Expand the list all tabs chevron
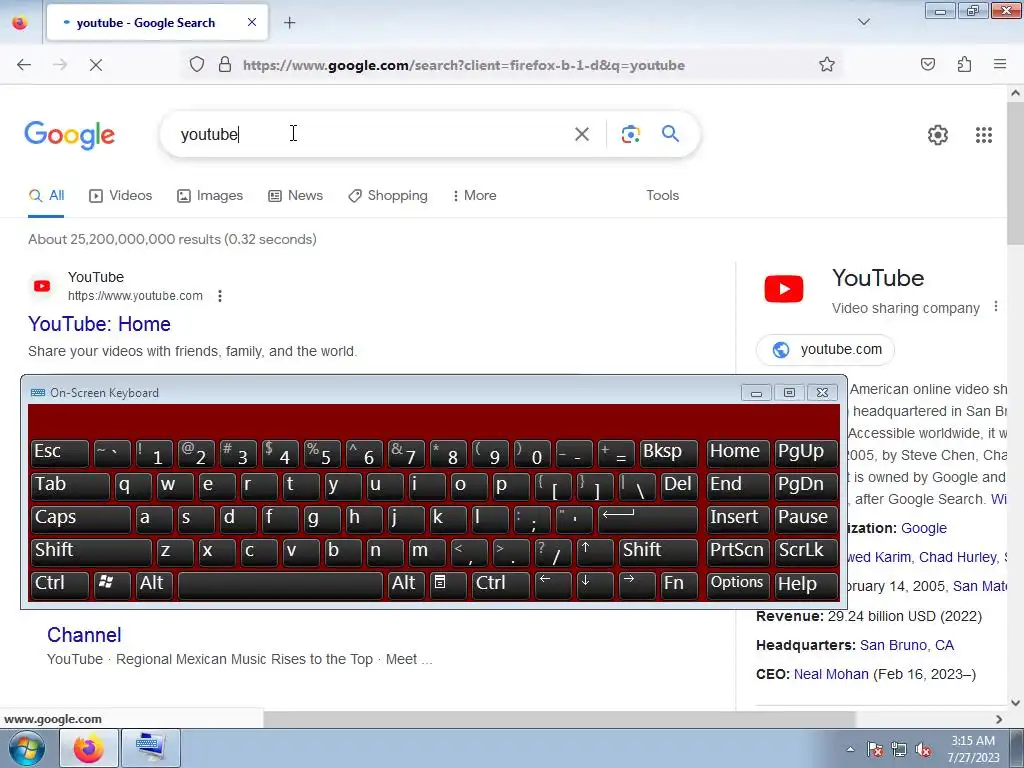The image size is (1024, 768). pyautogui.click(x=863, y=22)
